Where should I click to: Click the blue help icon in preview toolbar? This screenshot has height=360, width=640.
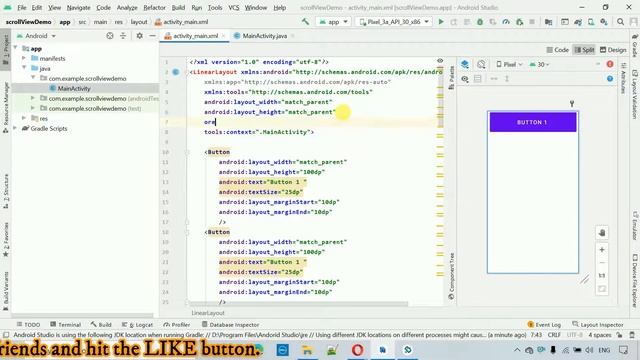610,78
